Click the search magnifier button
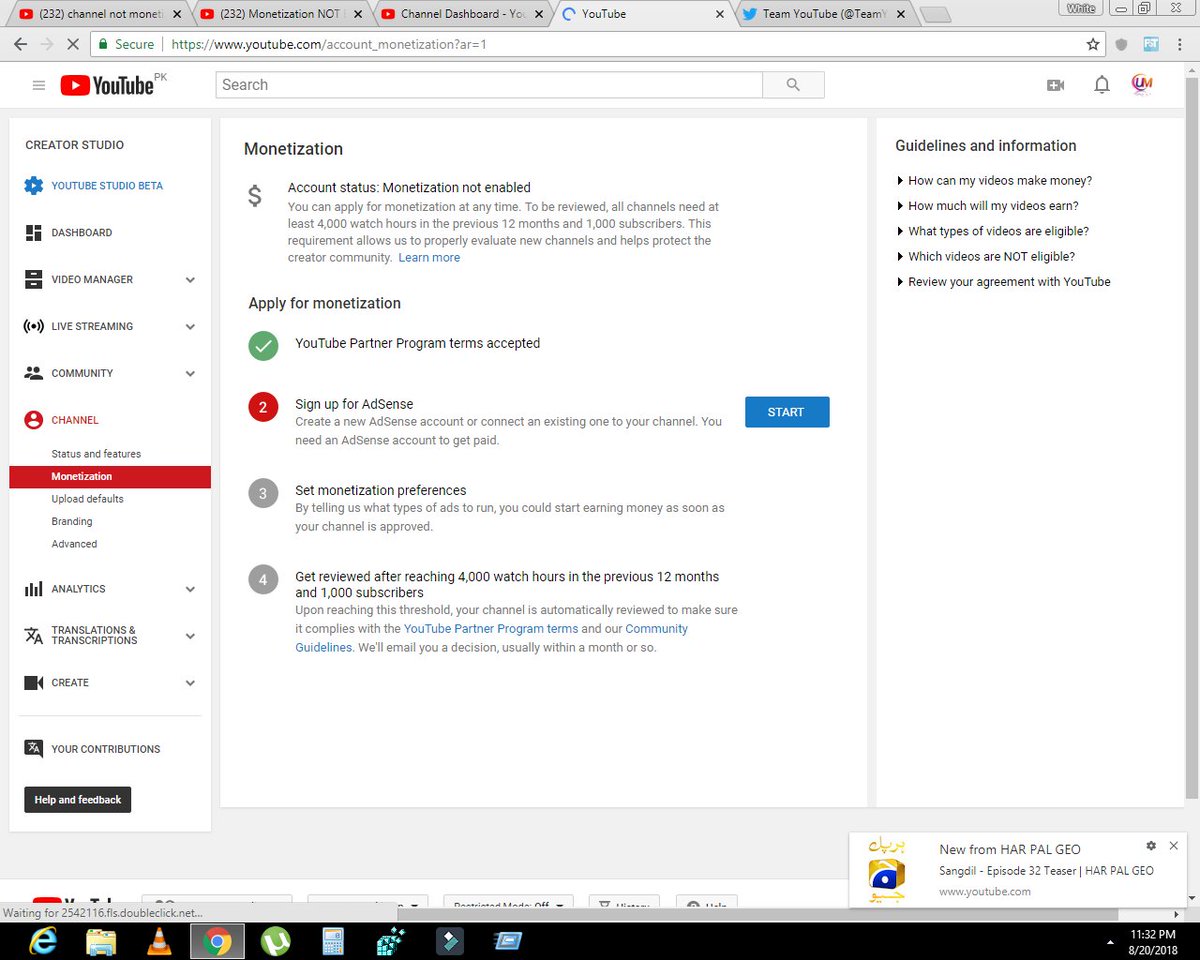1200x960 pixels. 793,85
